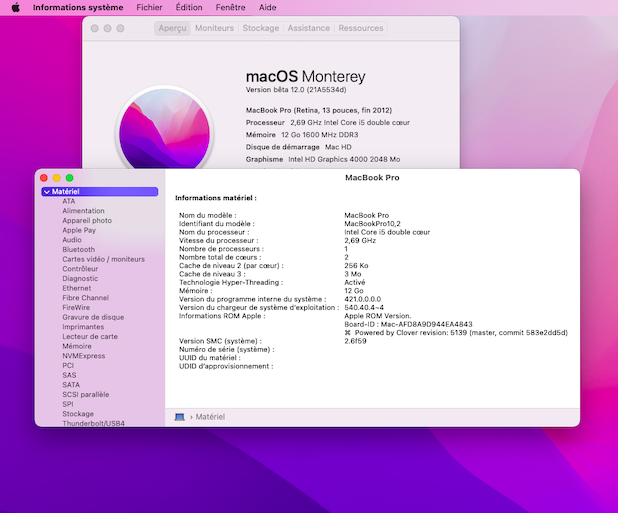Close the MacBook Pro report window
This screenshot has height=513, width=618.
click(x=44, y=178)
